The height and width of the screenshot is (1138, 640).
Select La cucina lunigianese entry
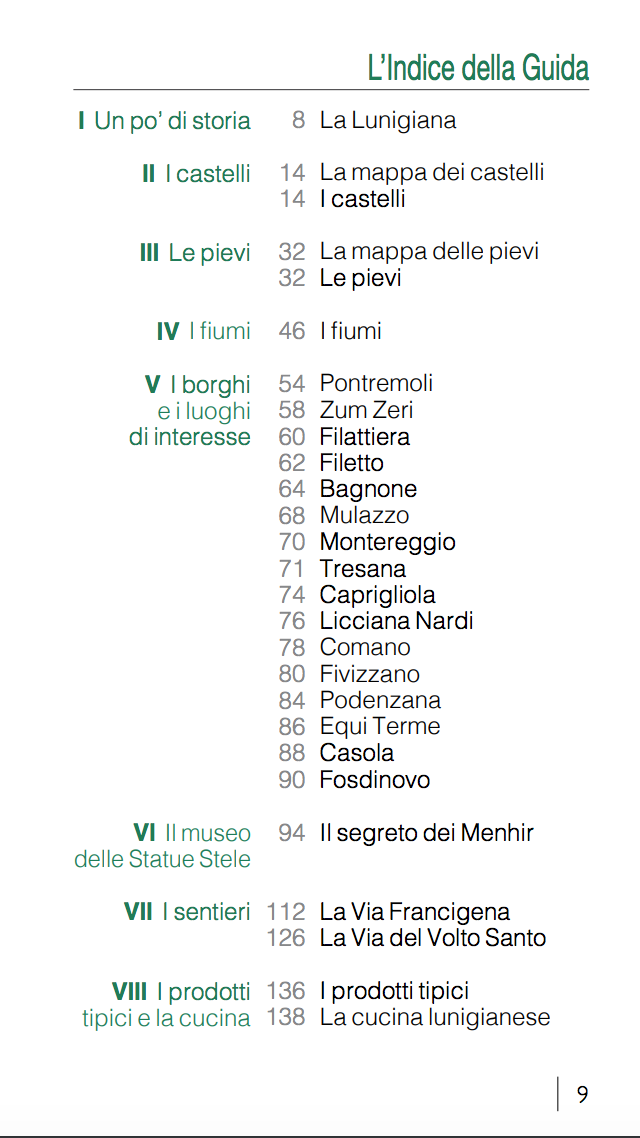[x=434, y=1018]
